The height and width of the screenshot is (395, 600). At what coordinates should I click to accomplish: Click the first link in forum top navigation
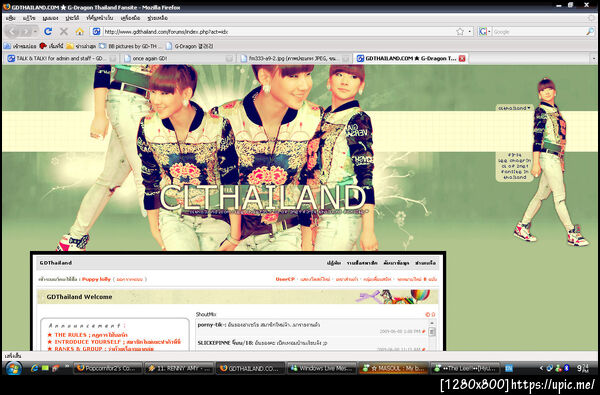pyautogui.click(x=334, y=263)
